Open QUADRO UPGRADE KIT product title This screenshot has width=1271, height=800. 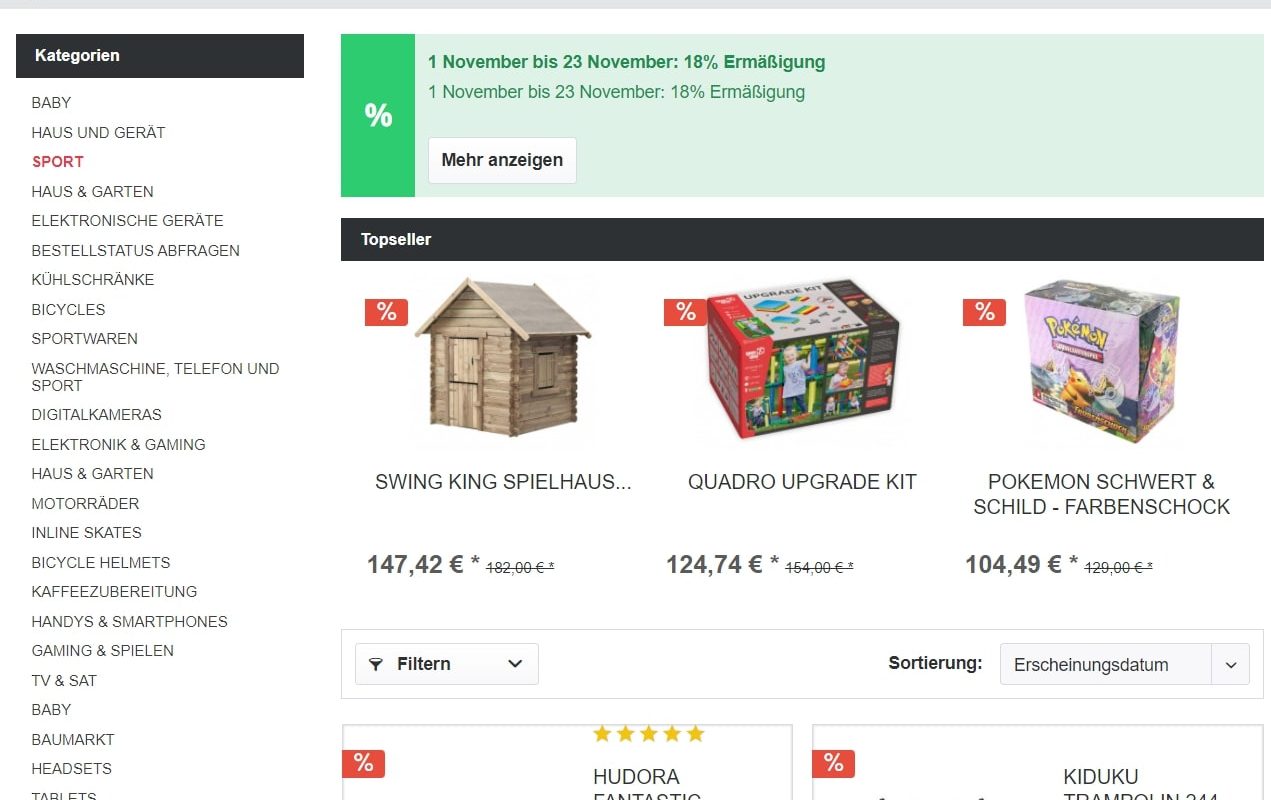(x=802, y=482)
